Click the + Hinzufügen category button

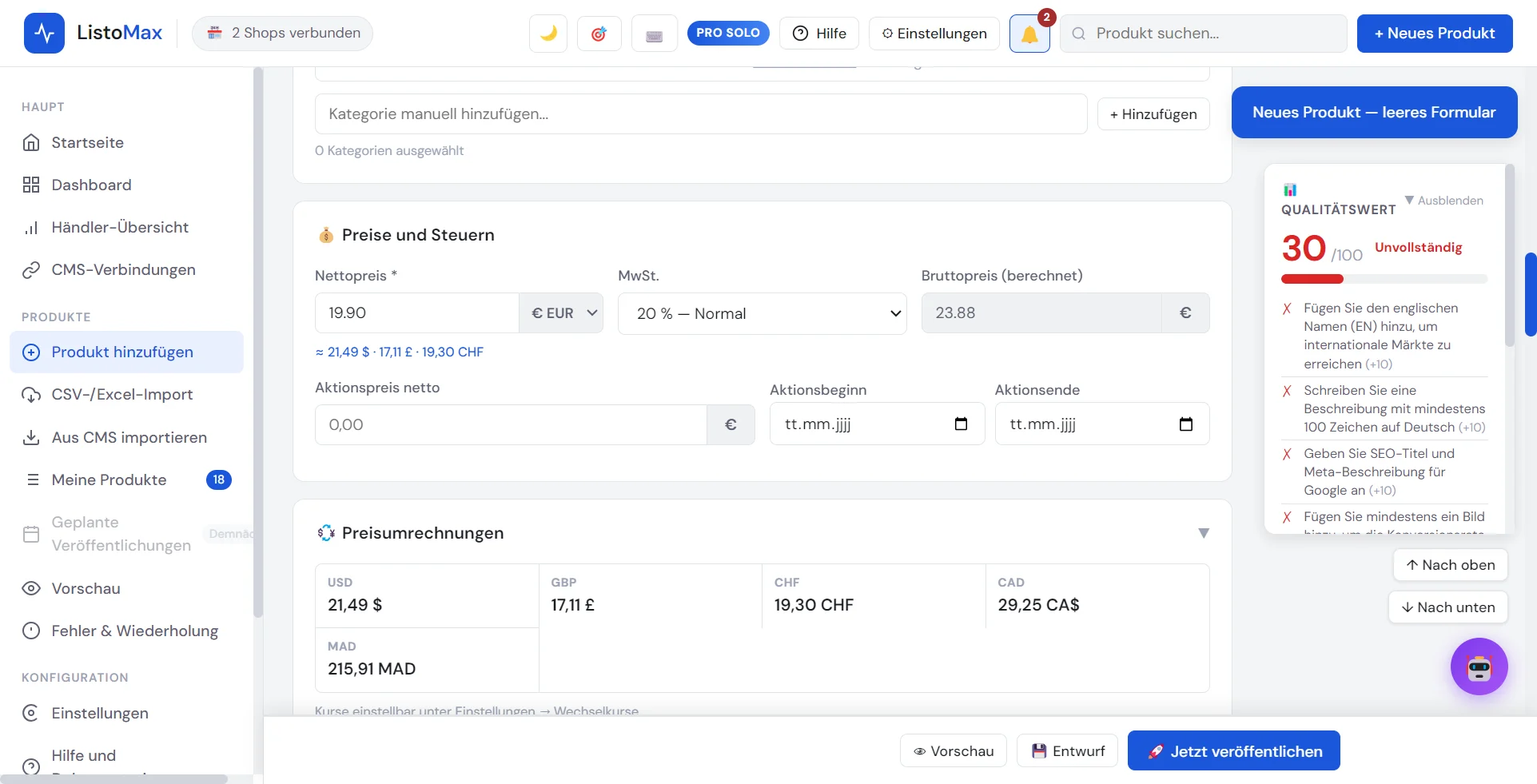click(1153, 114)
